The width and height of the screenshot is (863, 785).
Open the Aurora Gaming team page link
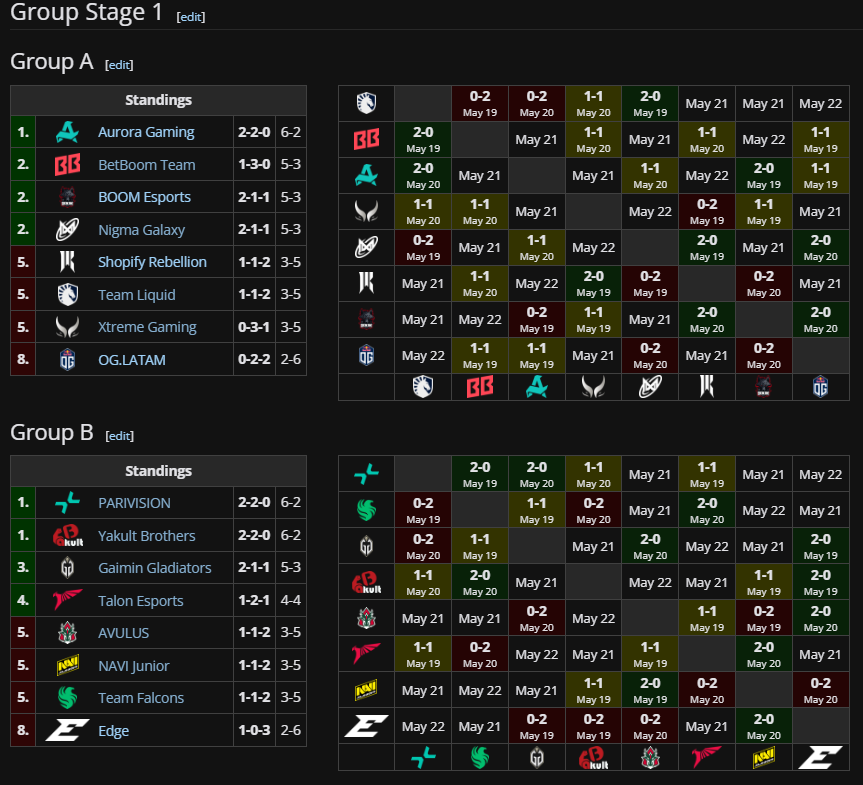146,132
